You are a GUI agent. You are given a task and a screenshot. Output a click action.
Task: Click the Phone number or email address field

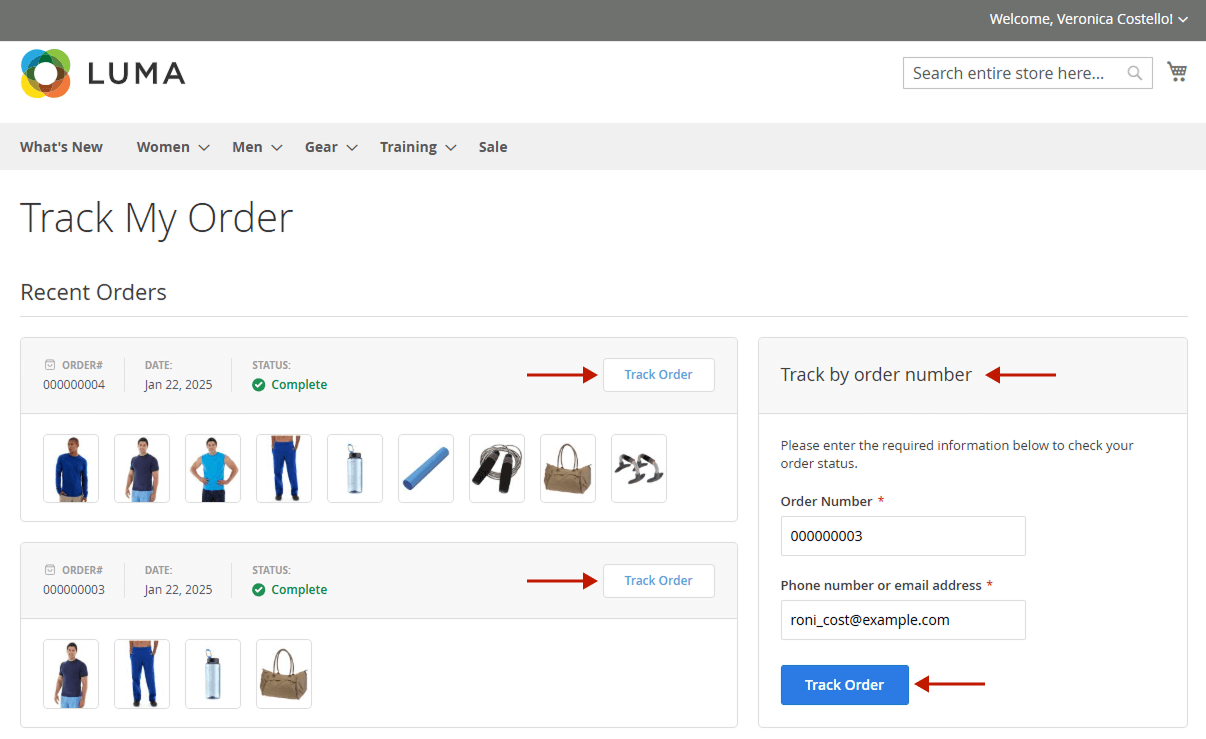(903, 620)
